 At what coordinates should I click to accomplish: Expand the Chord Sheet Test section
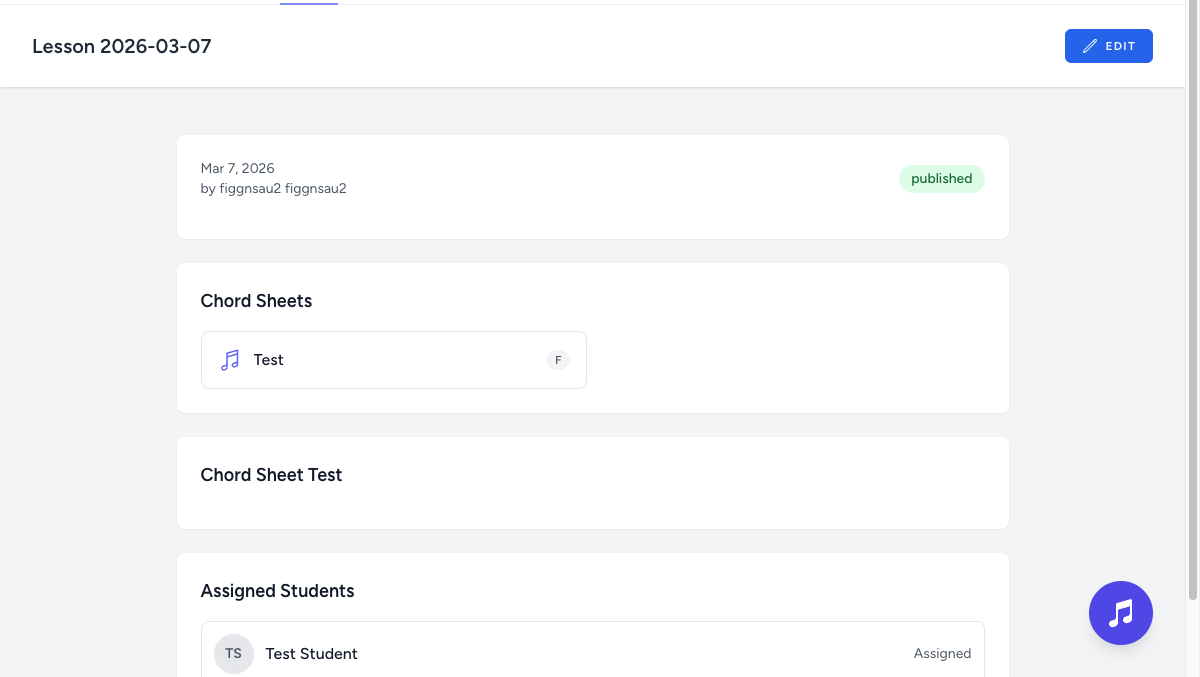click(x=271, y=474)
